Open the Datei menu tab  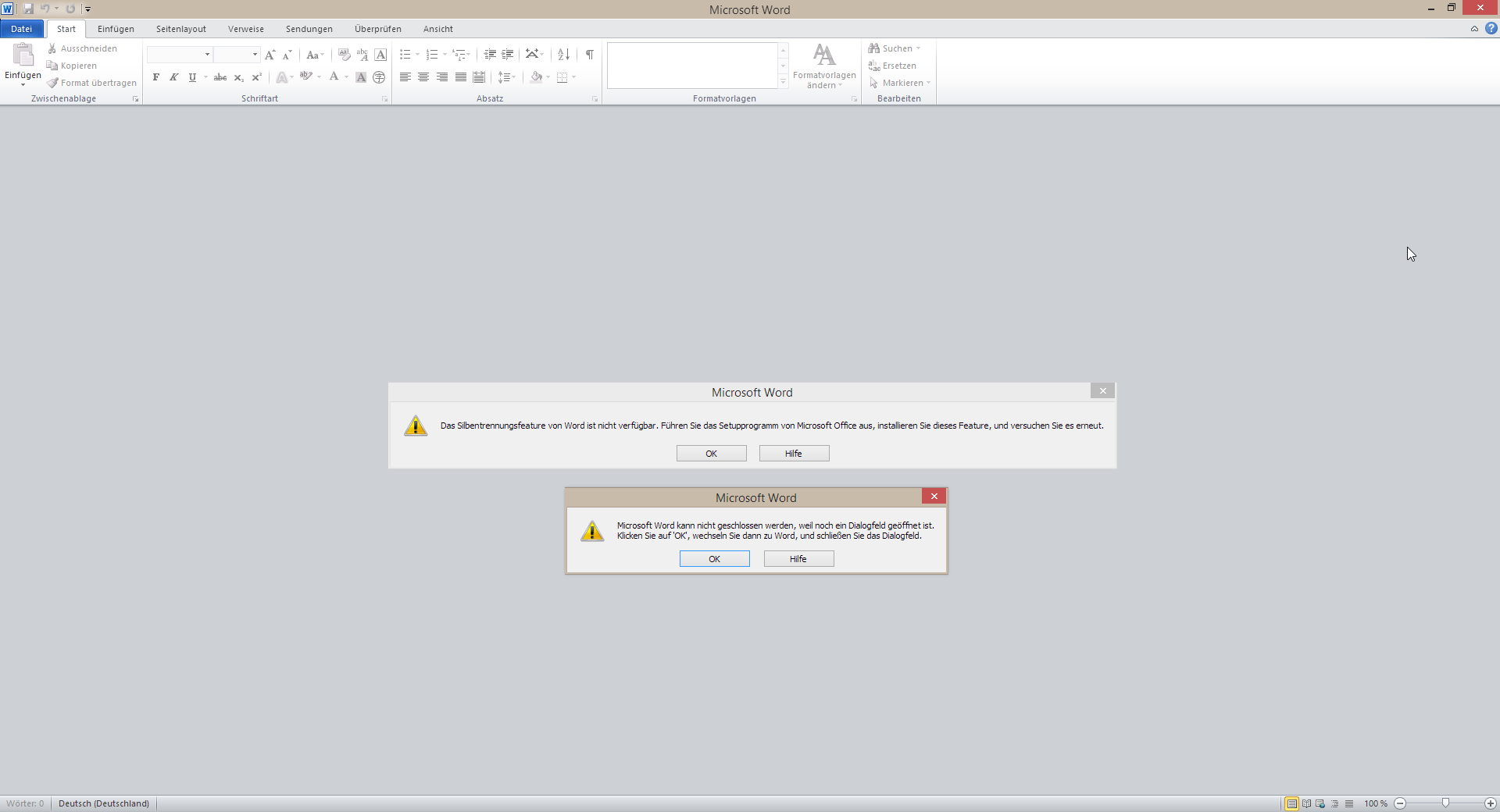21,29
